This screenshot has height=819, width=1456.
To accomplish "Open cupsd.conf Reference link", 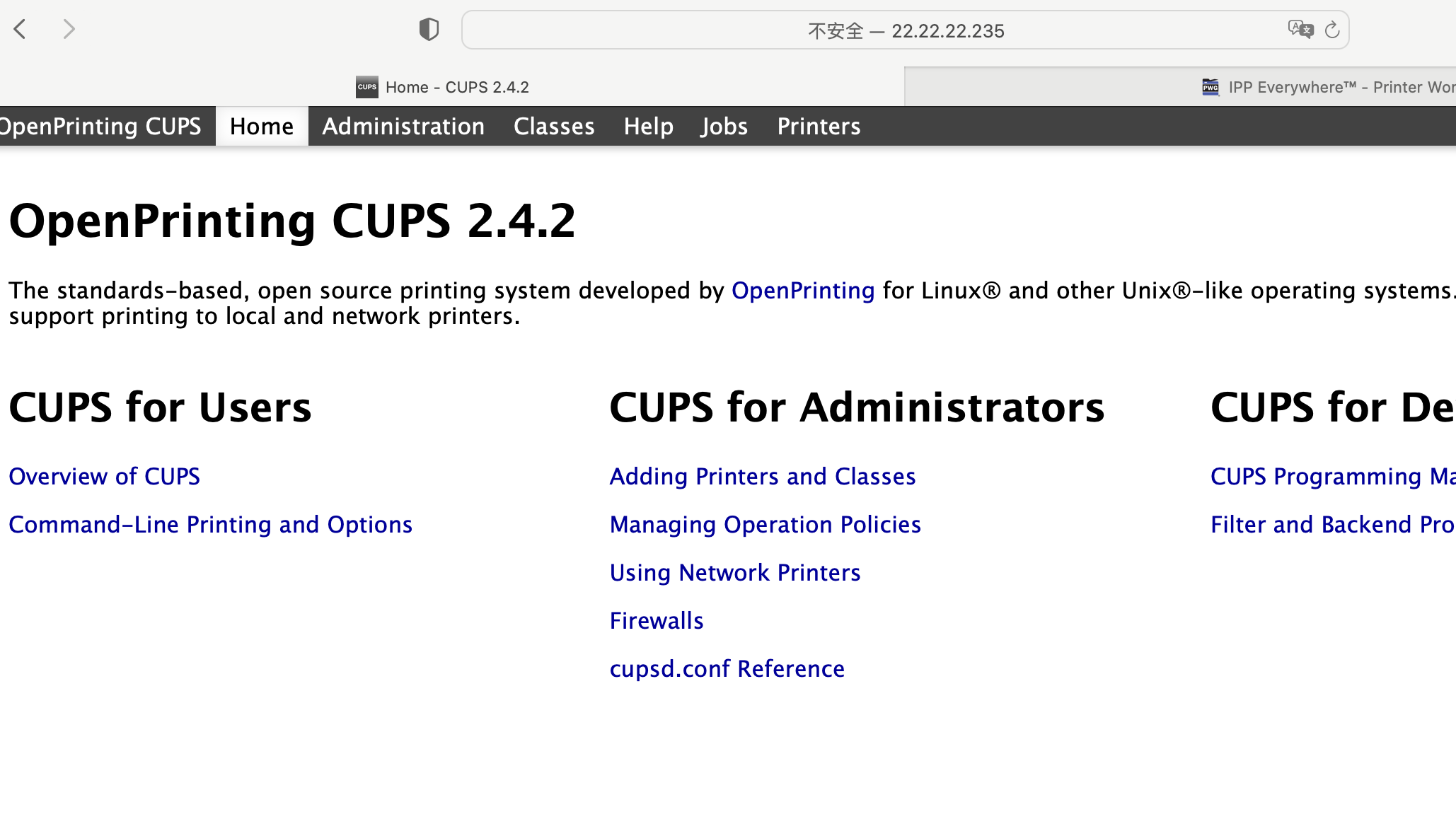I will pyautogui.click(x=727, y=669).
